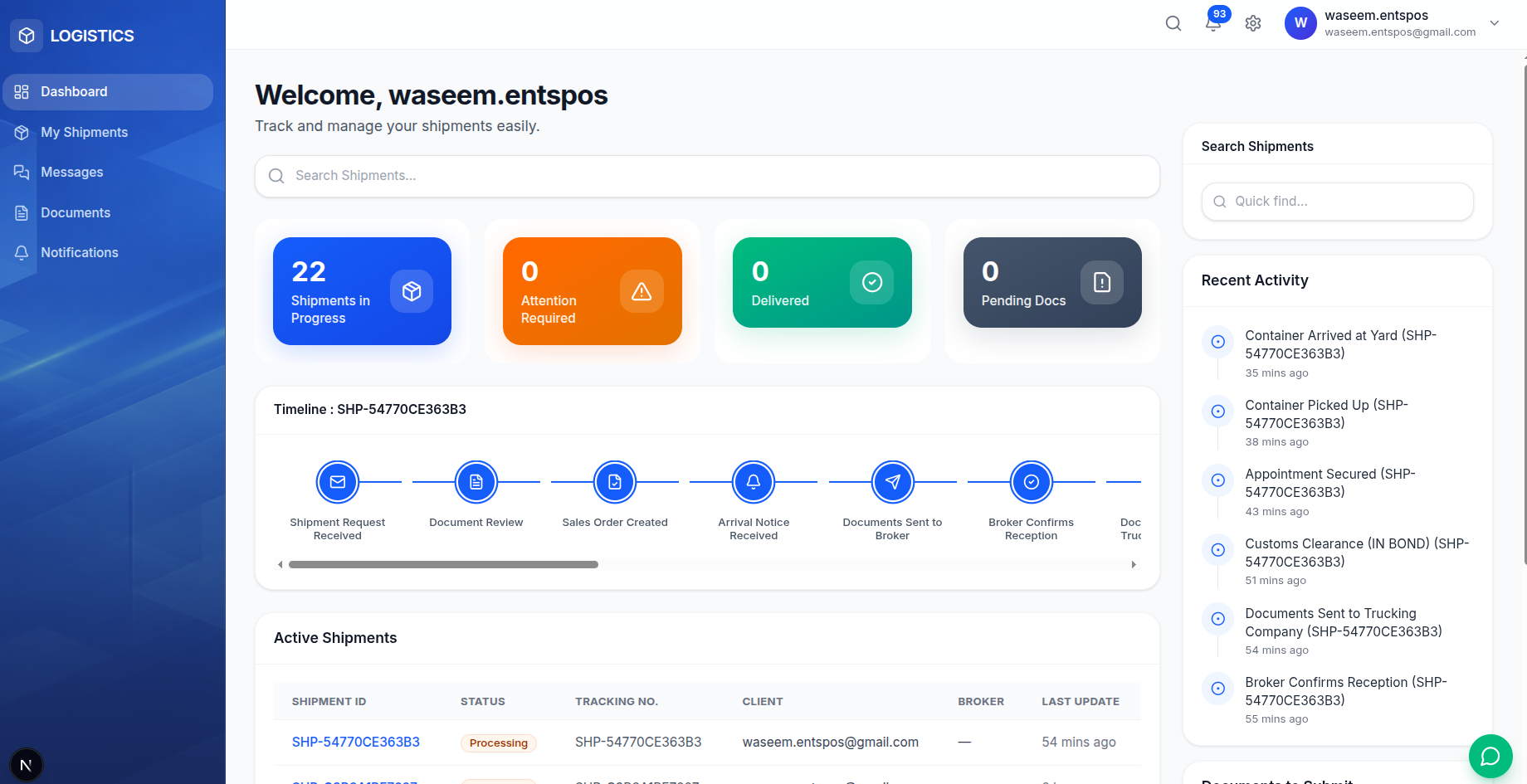Click package icon on Shipments in Progress card
The width and height of the screenshot is (1527, 784).
412,291
